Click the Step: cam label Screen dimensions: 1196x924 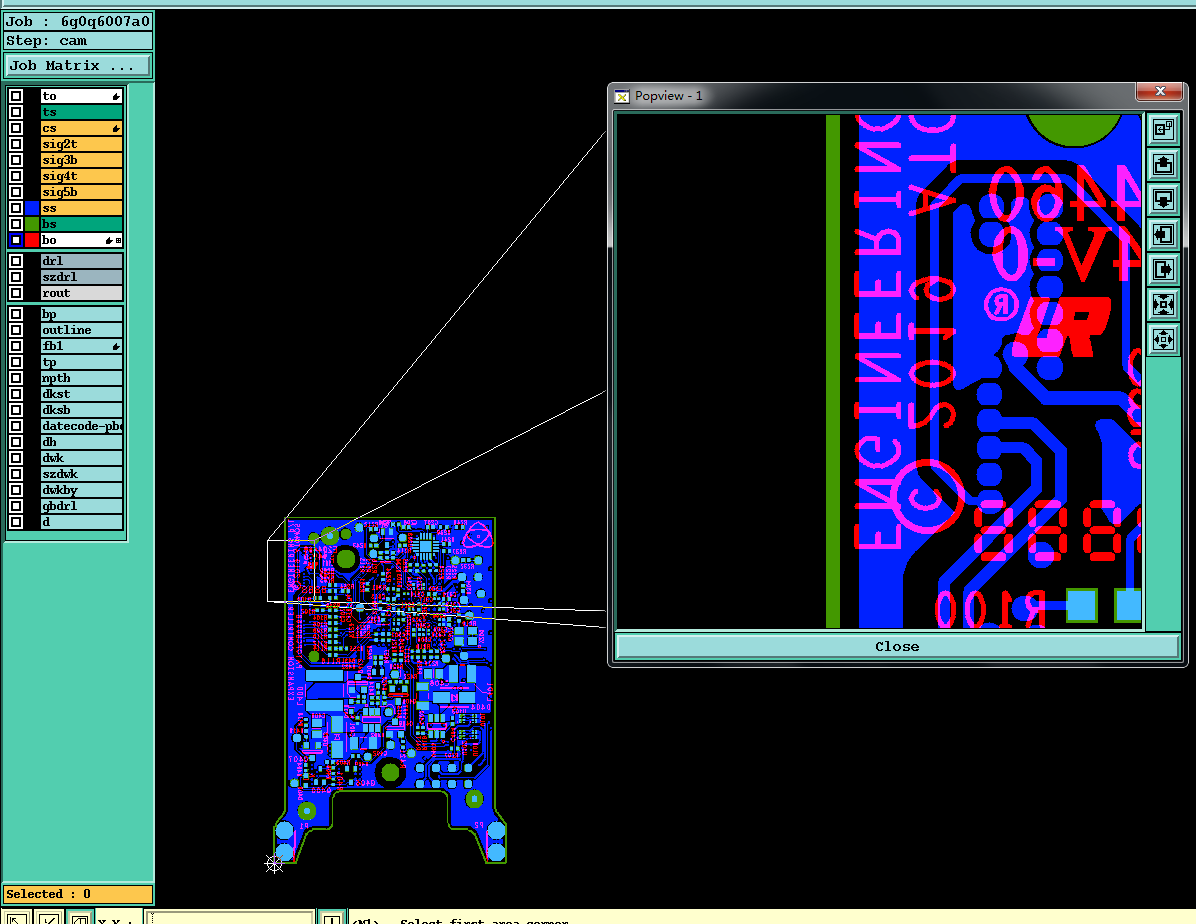47,41
